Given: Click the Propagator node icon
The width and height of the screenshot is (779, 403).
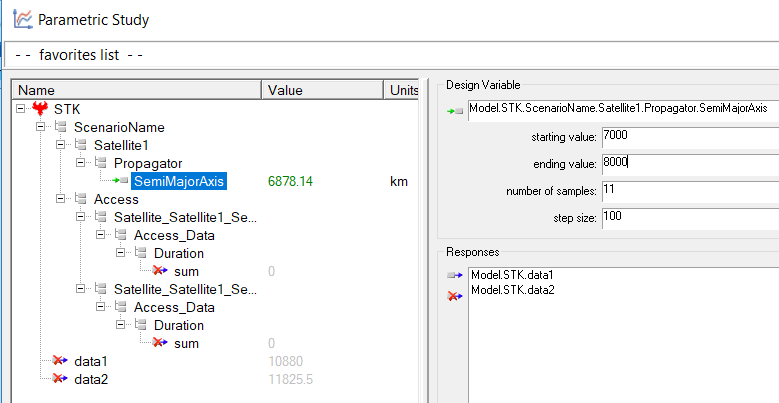Looking at the screenshot, I should (101, 163).
